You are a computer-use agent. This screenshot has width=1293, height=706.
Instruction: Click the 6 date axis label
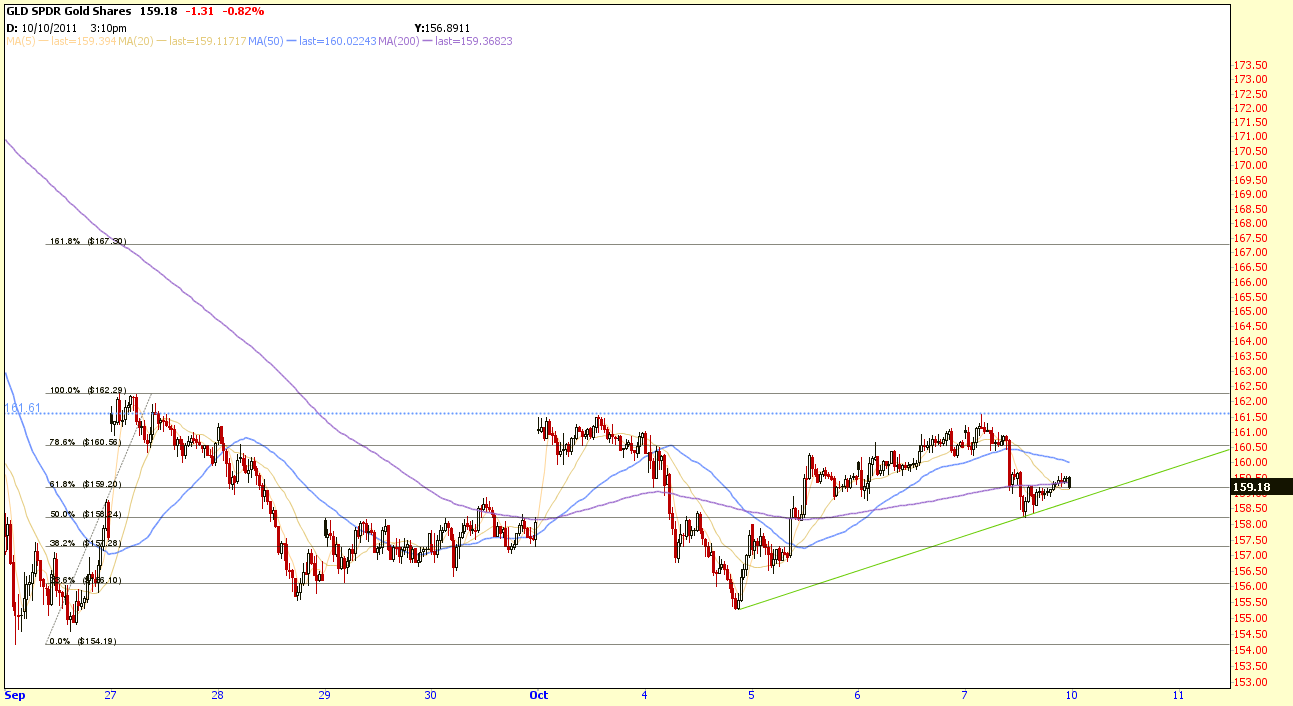coord(858,695)
